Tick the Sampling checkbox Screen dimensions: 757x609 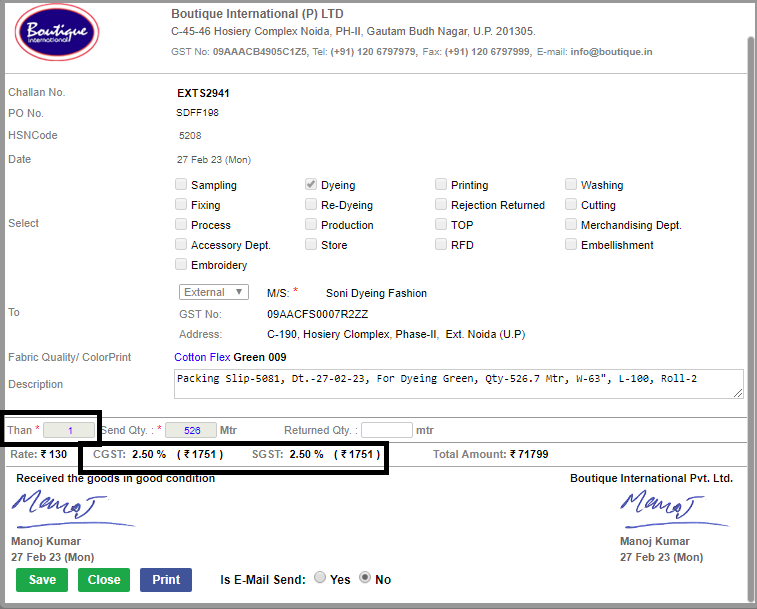[181, 184]
